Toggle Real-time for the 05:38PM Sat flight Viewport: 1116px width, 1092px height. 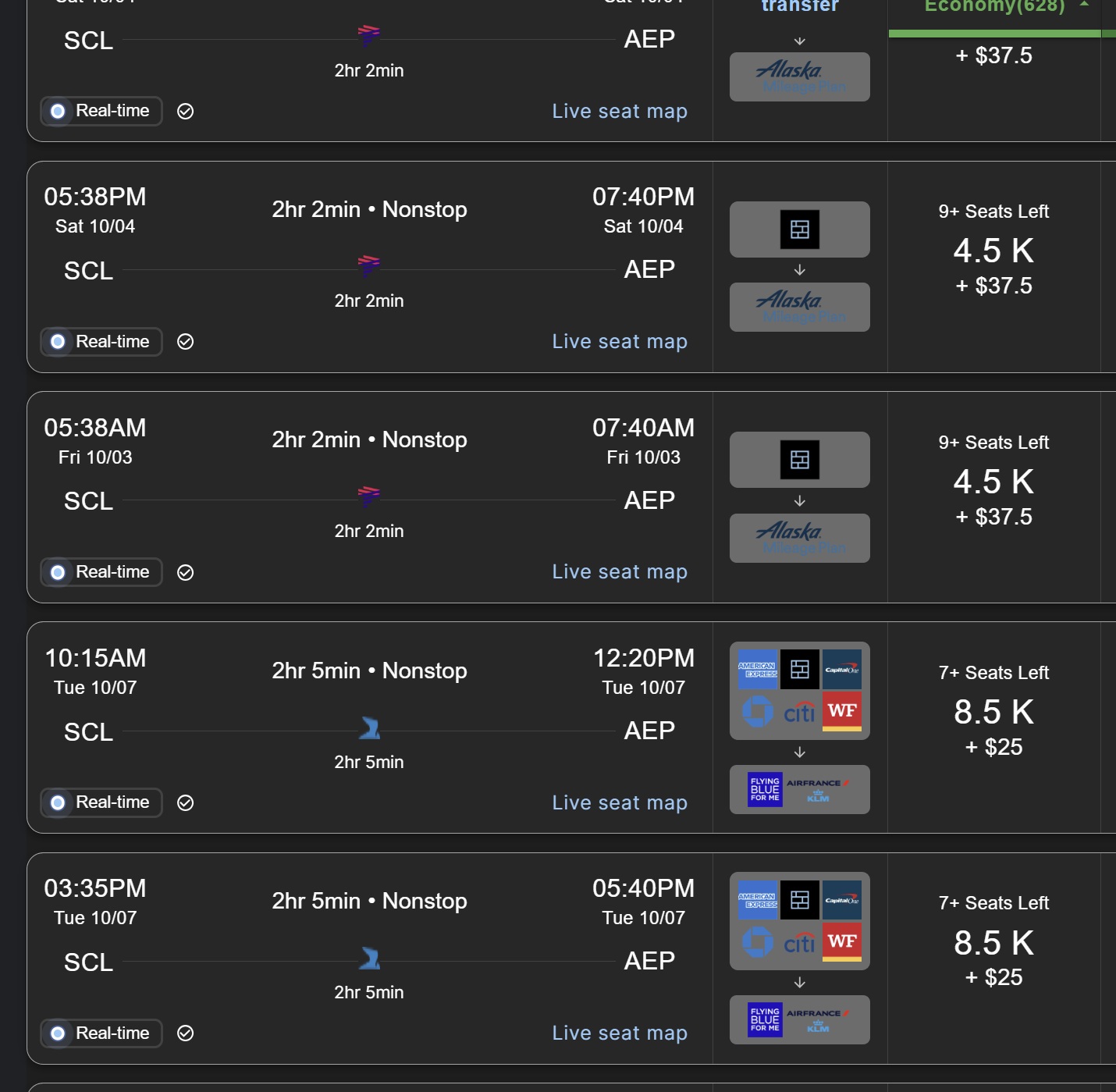(101, 342)
